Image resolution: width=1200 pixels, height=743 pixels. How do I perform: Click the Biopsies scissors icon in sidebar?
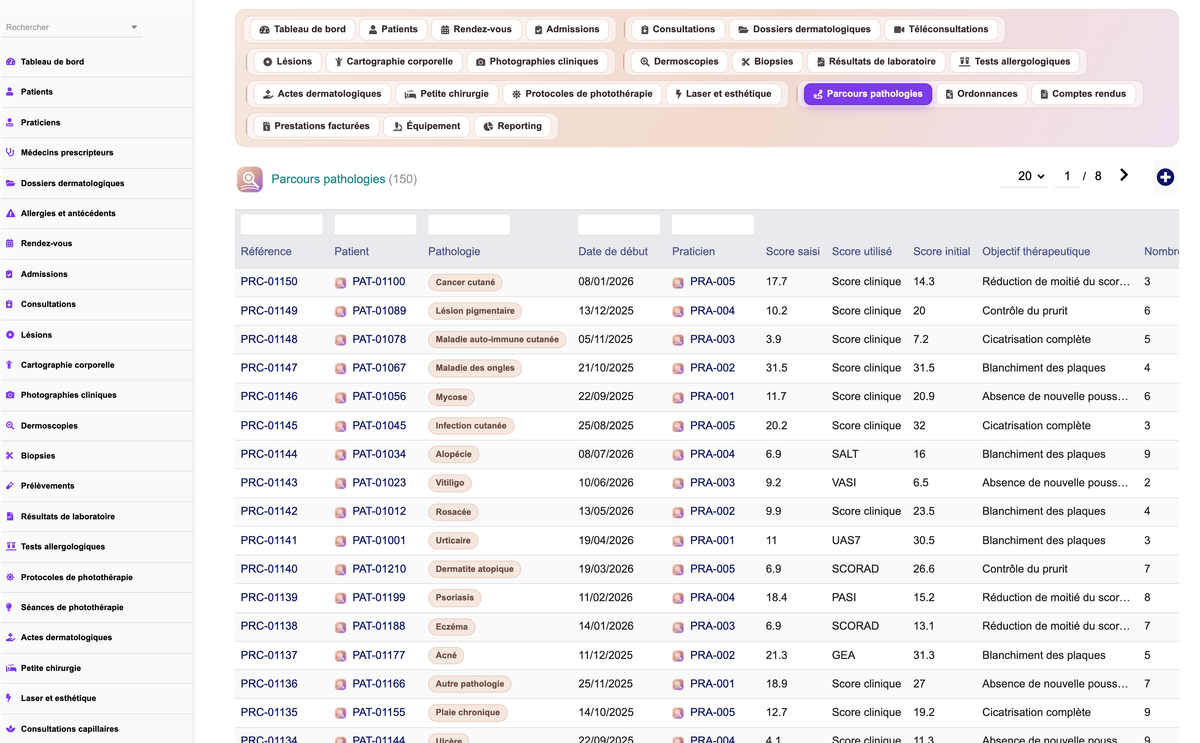11,456
